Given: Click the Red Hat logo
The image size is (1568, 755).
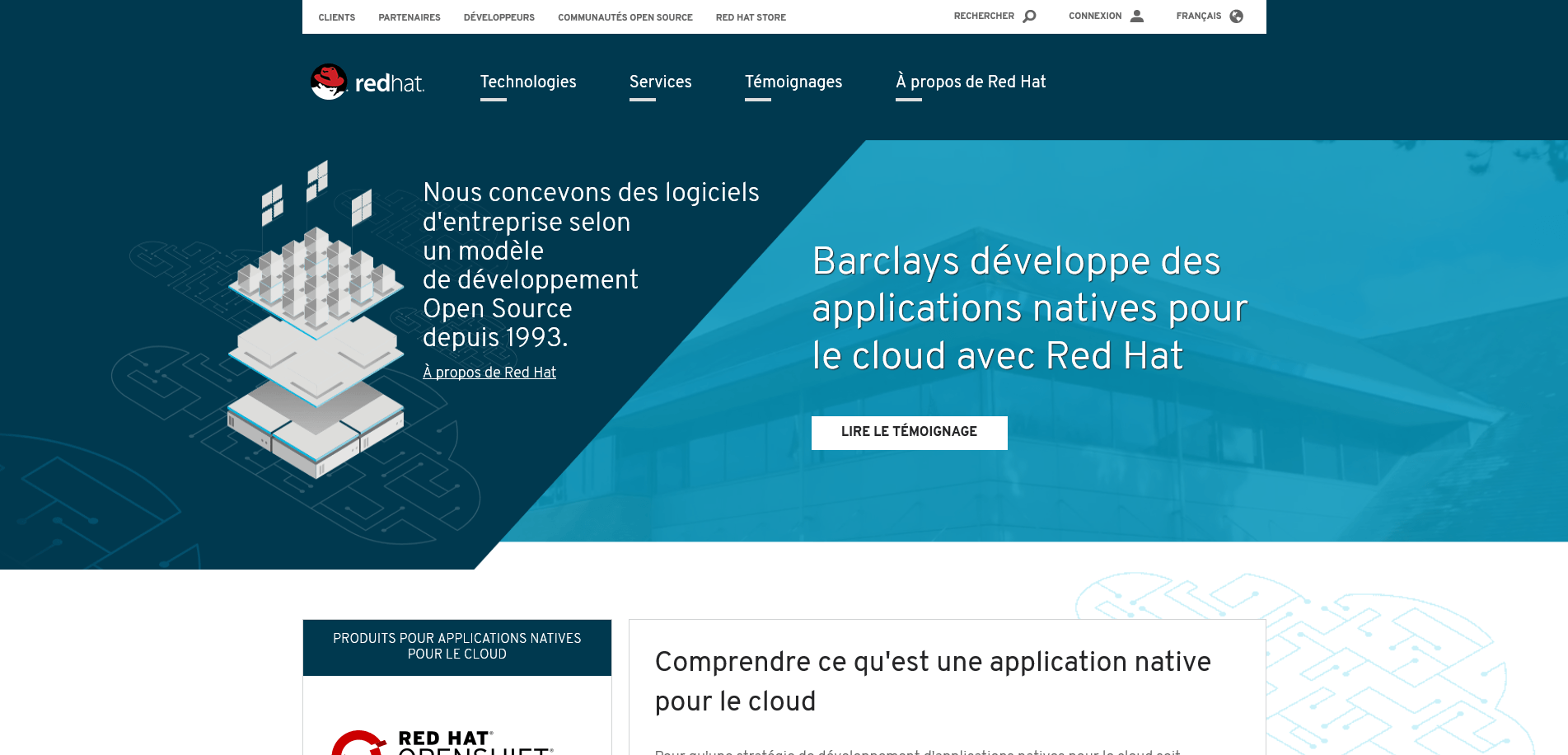Looking at the screenshot, I should 367,82.
